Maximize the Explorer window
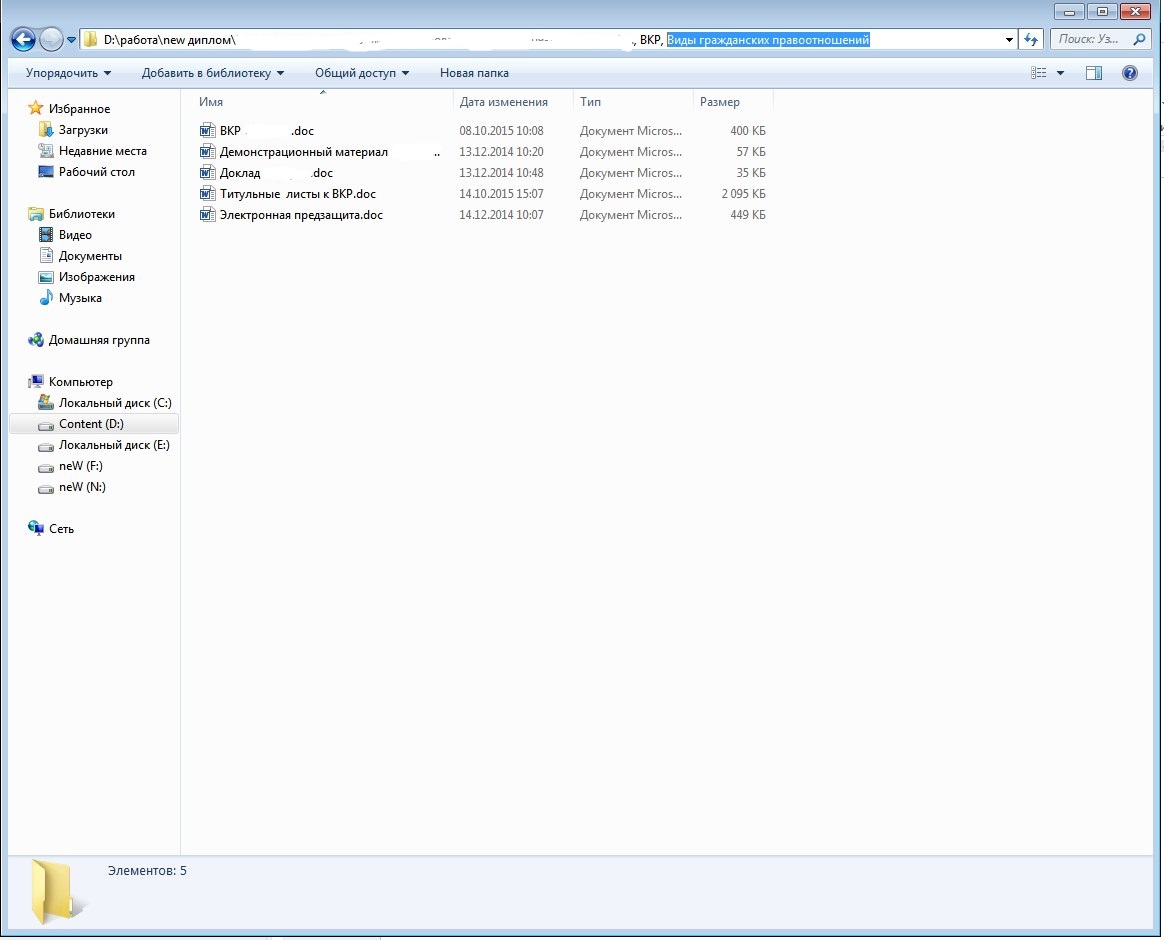 [1102, 11]
